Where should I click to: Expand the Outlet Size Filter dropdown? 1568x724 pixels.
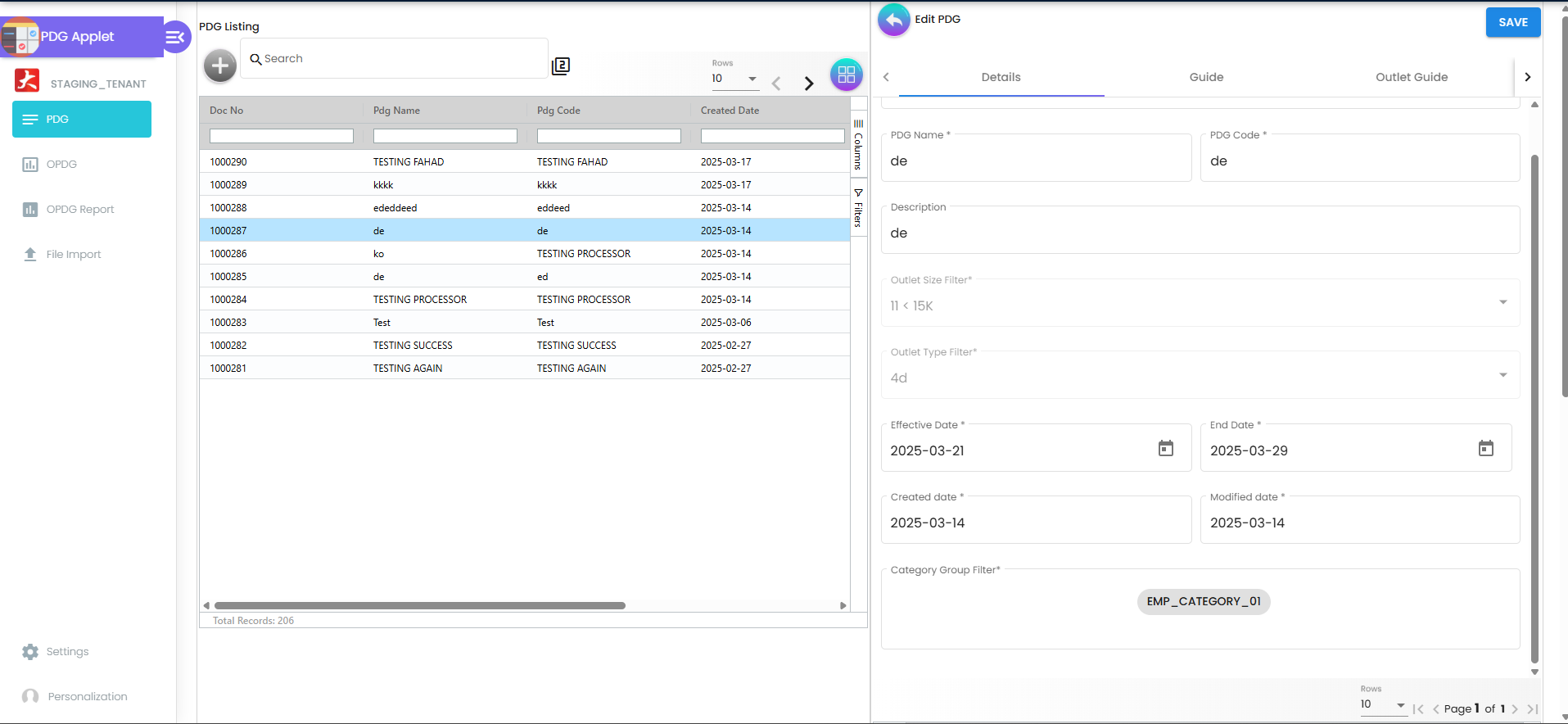click(1502, 302)
